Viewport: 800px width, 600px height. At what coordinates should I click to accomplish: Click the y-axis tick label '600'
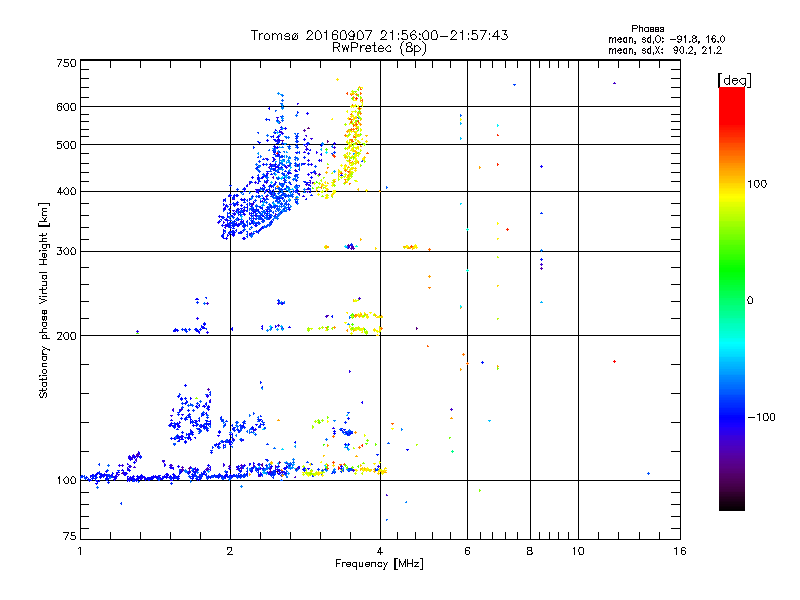(x=66, y=107)
